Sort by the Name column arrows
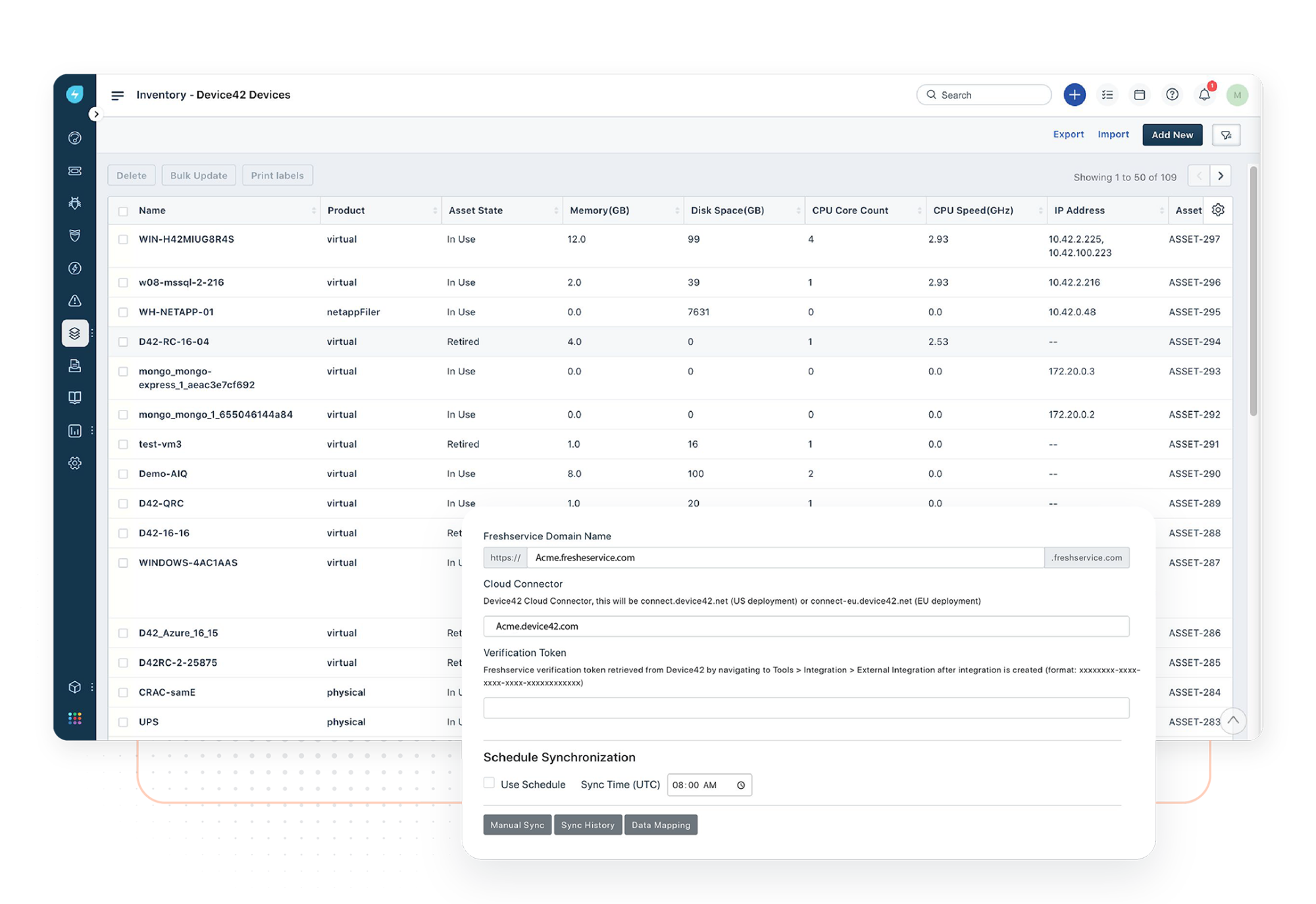1316x904 pixels. [313, 211]
